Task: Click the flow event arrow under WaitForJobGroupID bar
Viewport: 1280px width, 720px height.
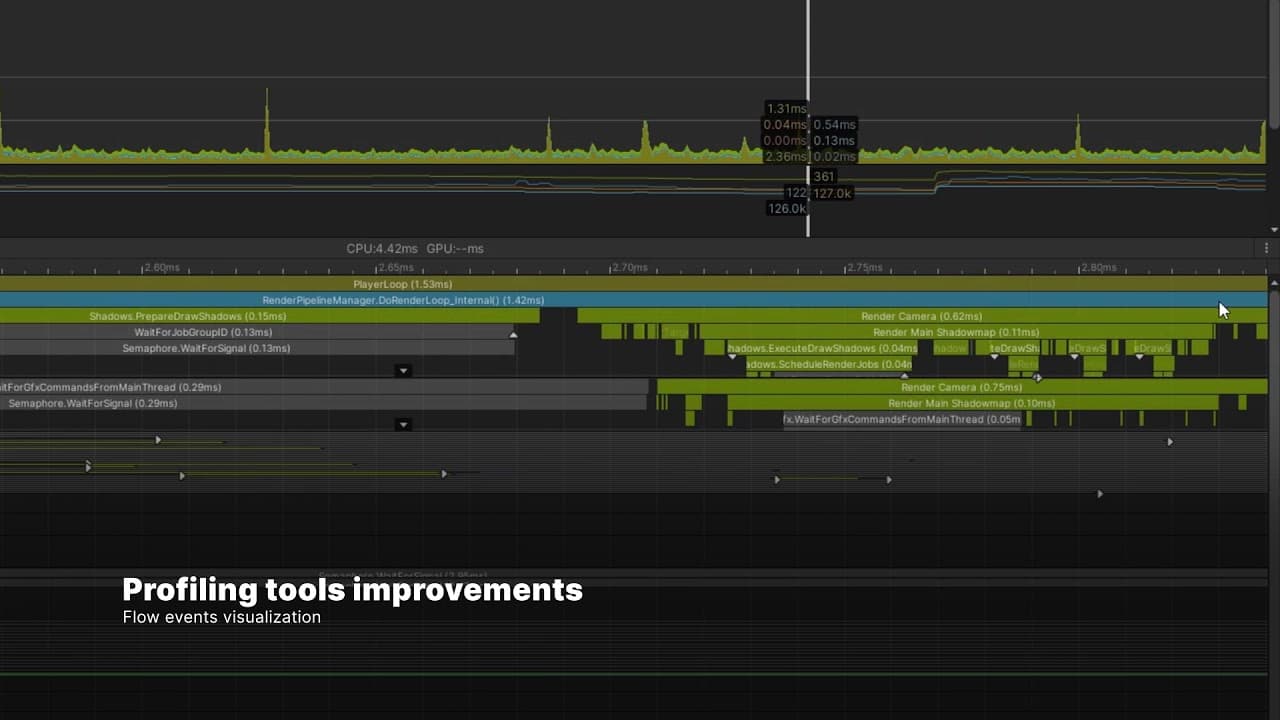Action: pyautogui.click(x=514, y=335)
